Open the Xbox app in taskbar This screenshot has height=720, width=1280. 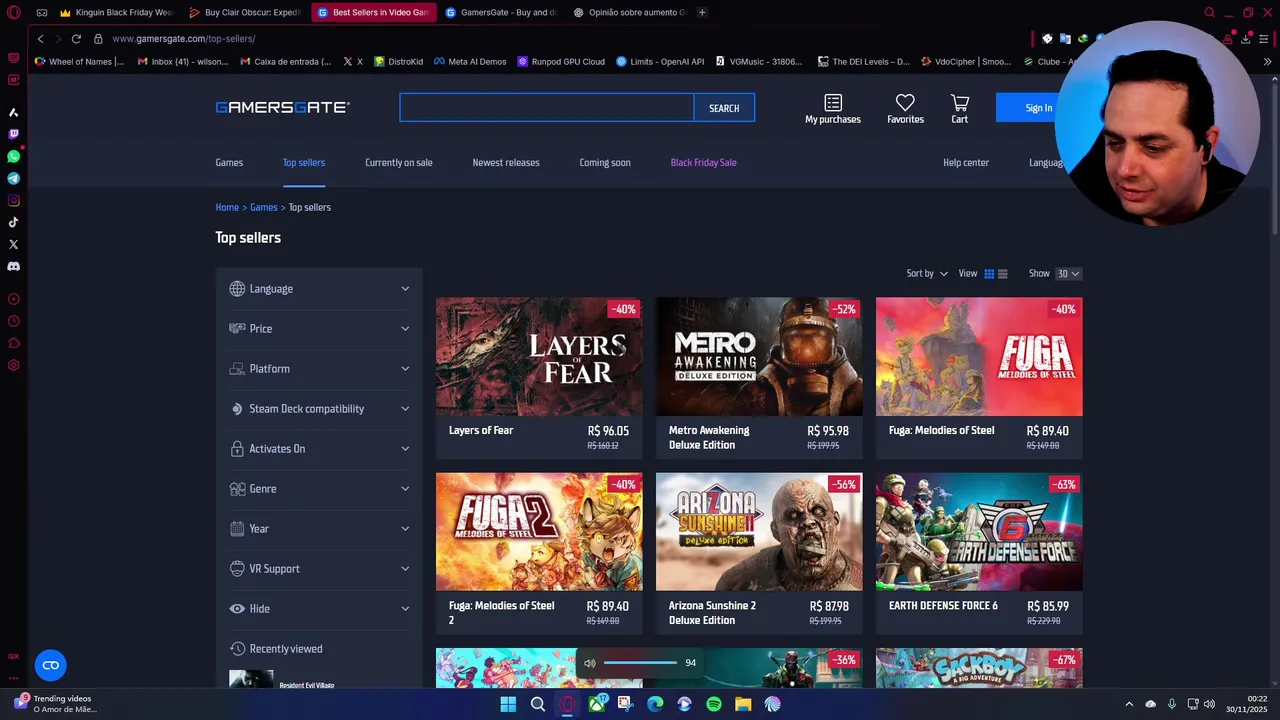[597, 704]
